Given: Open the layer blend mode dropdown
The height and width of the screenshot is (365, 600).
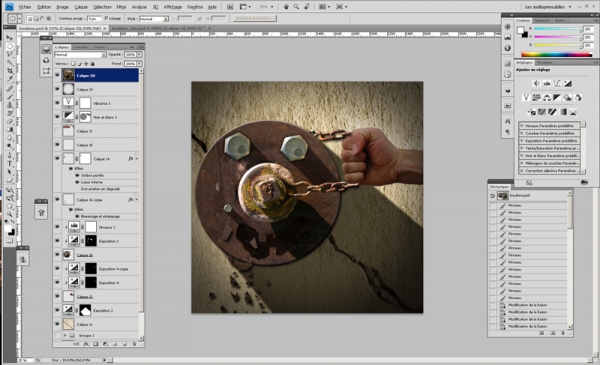Looking at the screenshot, I should point(80,55).
